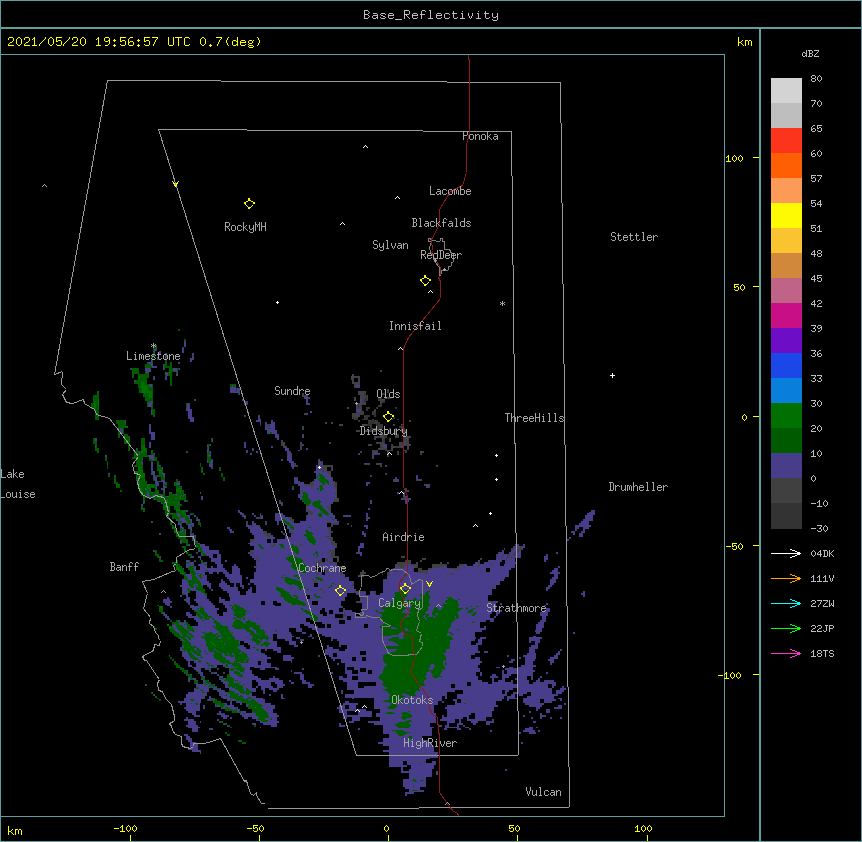The image size is (862, 842).
Task: Click the RockyMH label
Action: pos(245,227)
